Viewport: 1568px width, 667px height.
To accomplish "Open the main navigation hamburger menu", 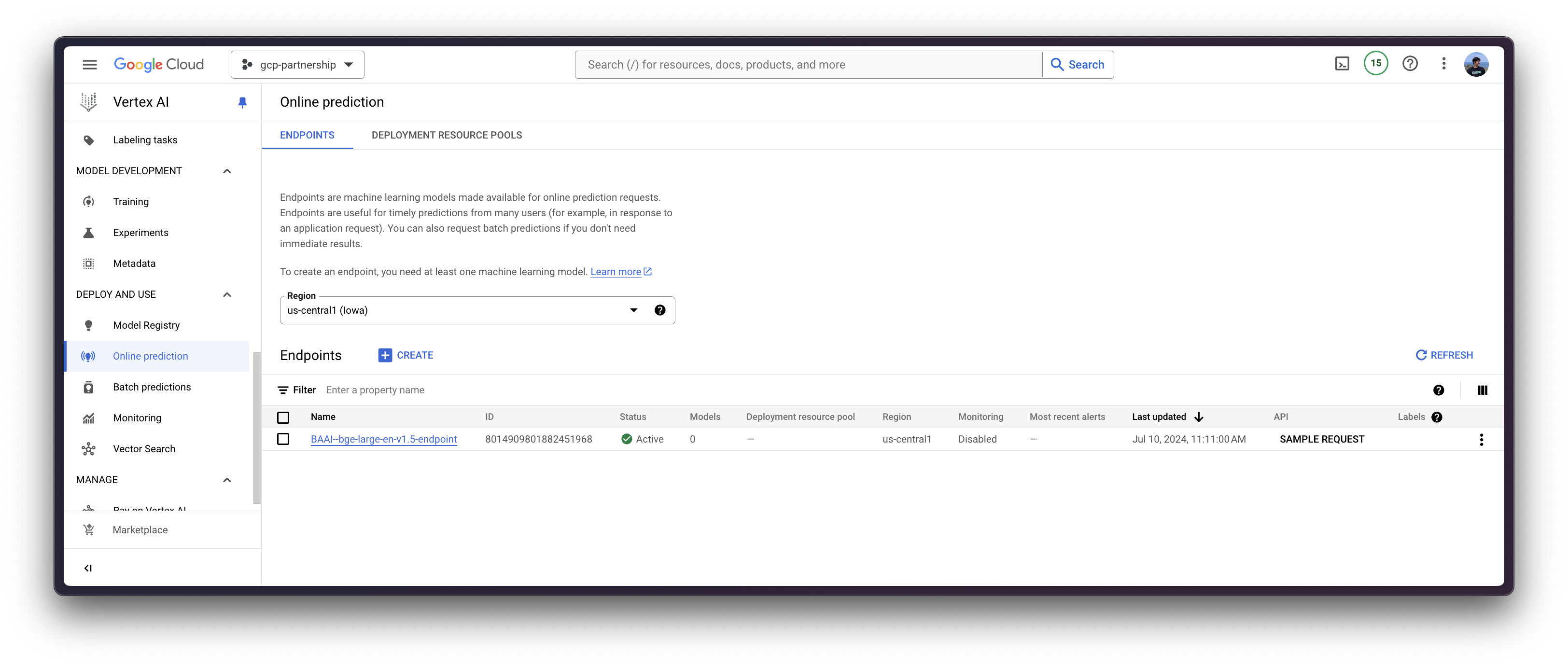I will pyautogui.click(x=89, y=65).
